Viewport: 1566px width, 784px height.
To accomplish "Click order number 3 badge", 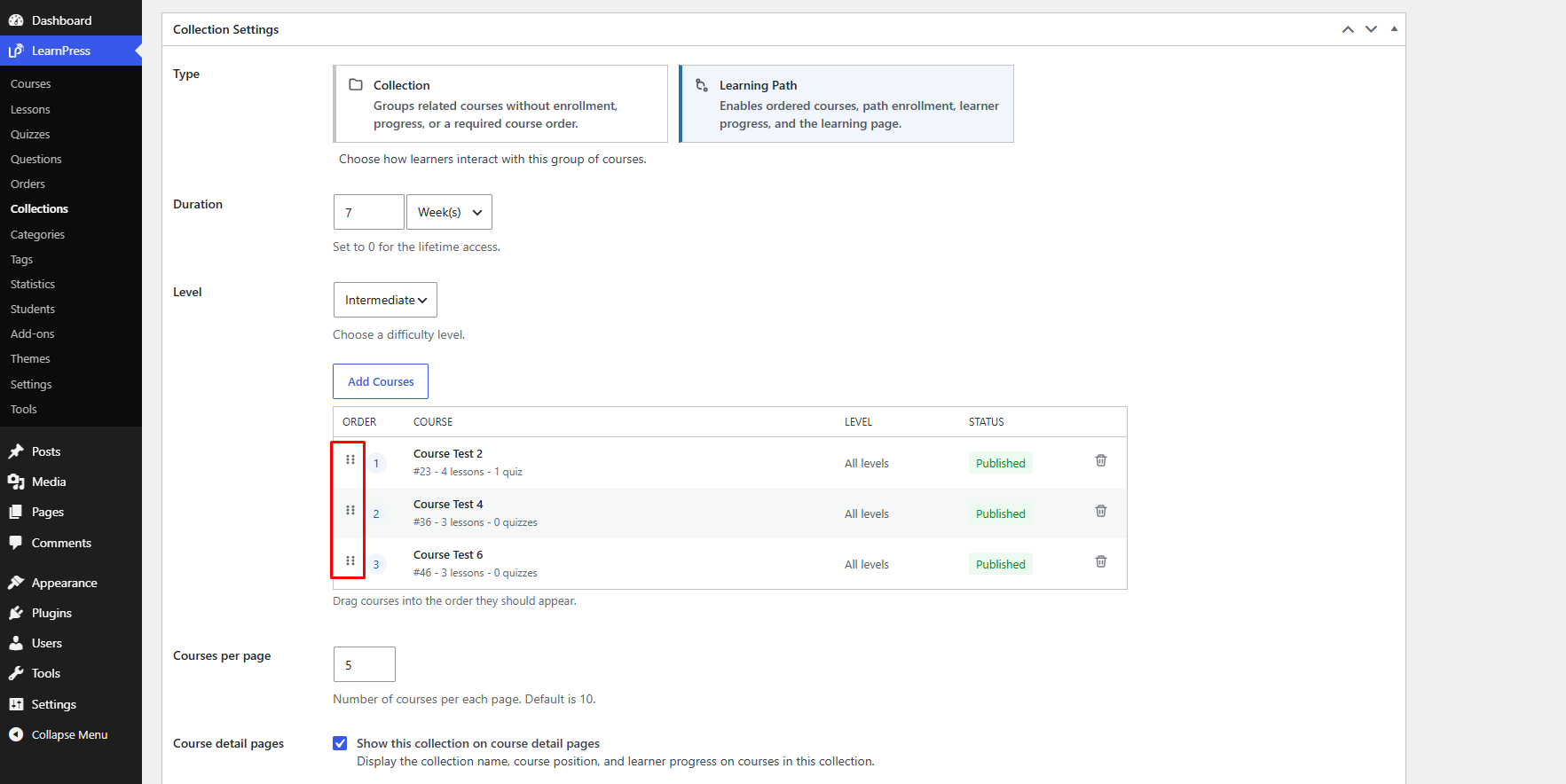I will [x=376, y=564].
